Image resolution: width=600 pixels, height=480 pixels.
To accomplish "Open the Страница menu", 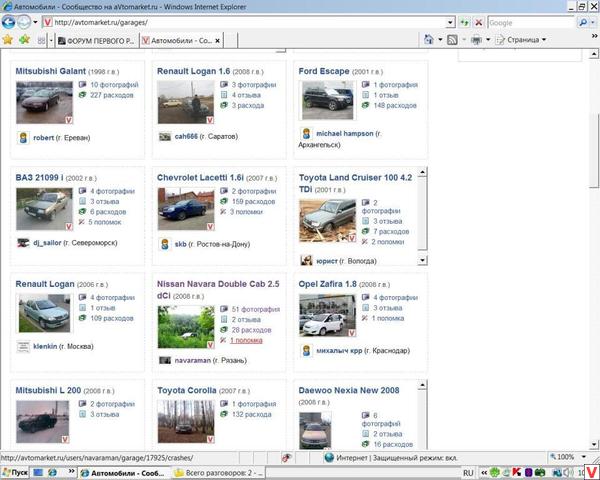I will coord(521,39).
